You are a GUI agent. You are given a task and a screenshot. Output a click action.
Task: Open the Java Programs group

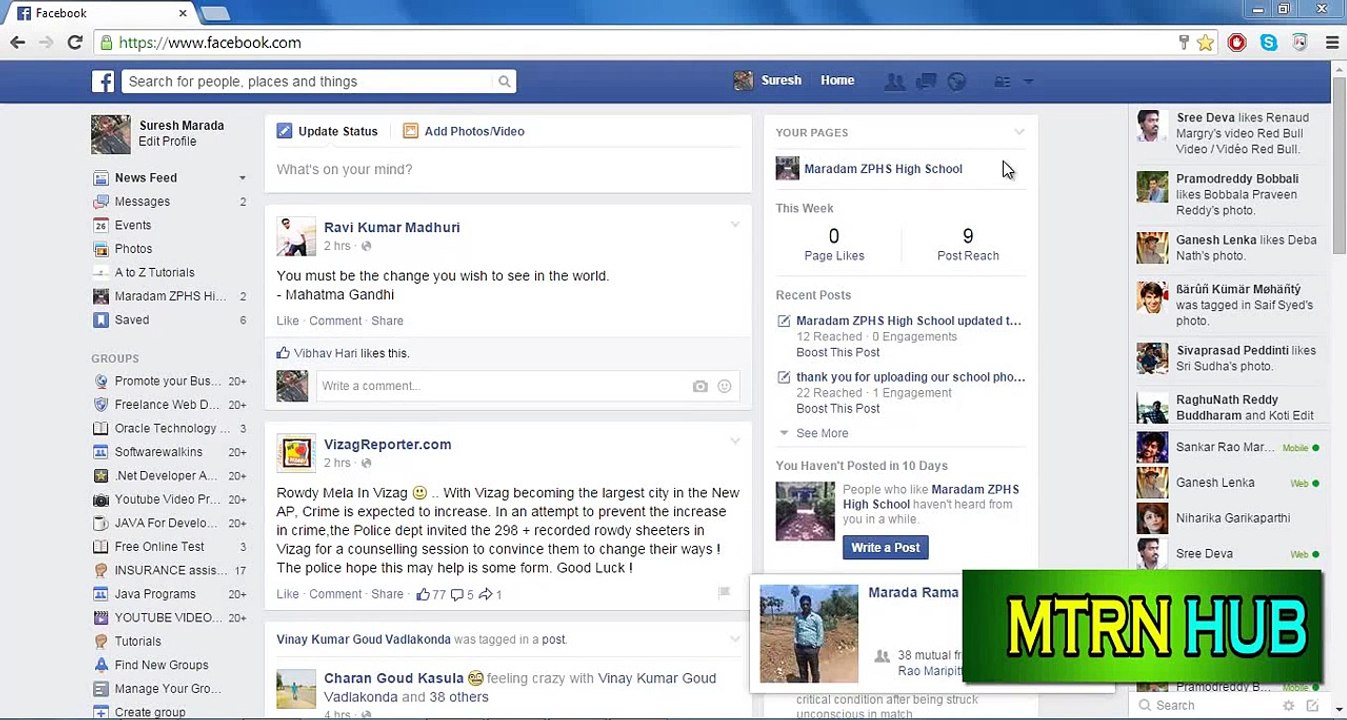155,594
